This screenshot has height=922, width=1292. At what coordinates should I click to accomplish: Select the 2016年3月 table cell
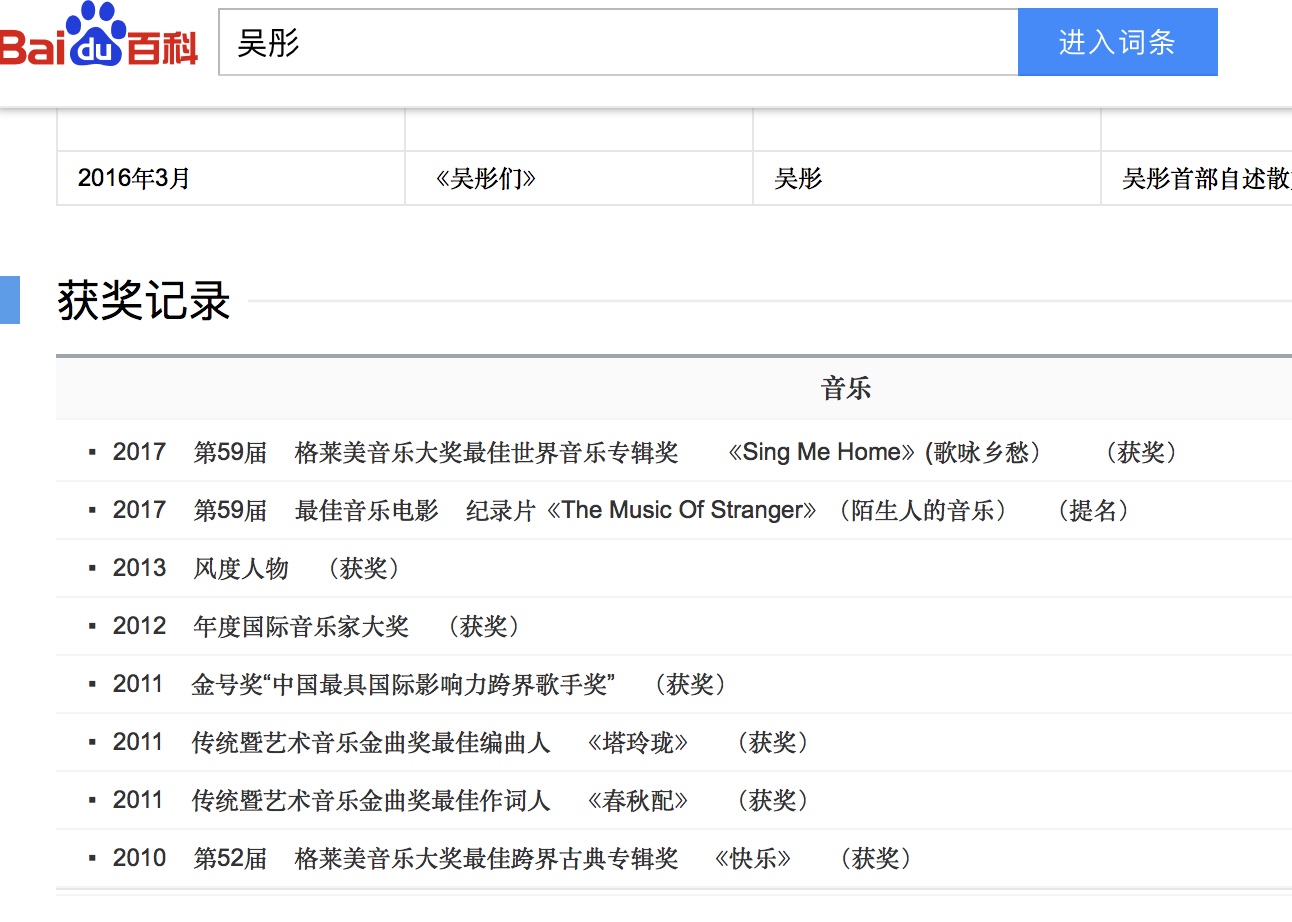[x=231, y=178]
